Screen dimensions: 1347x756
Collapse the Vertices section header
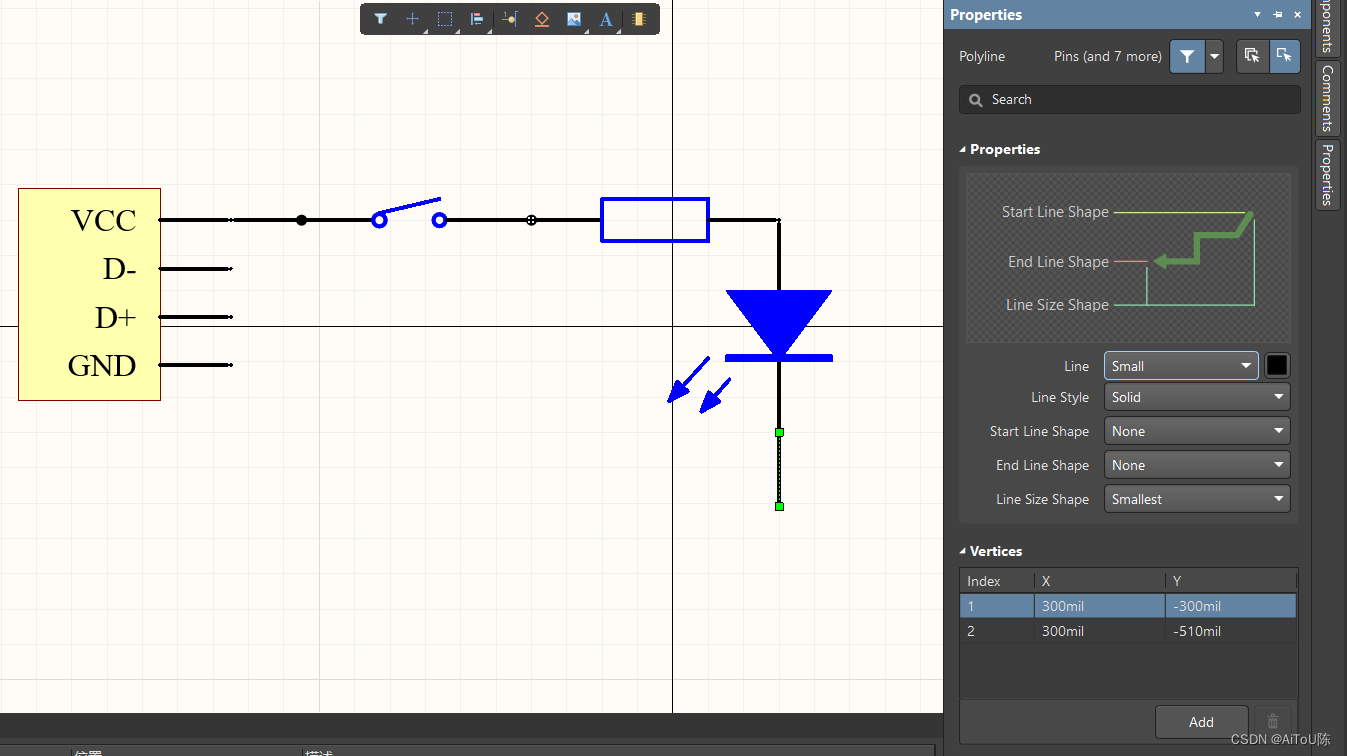(x=962, y=551)
